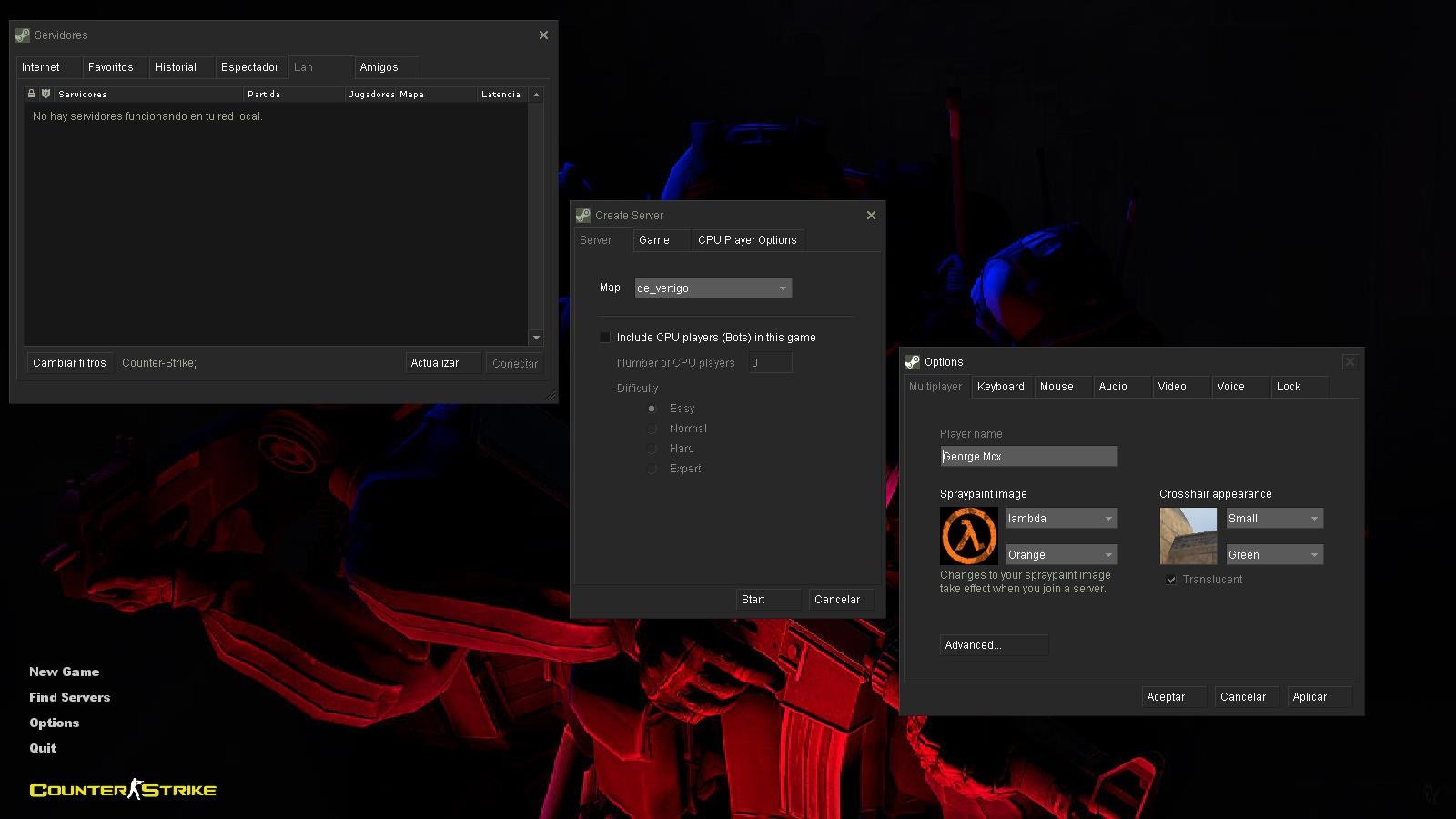
Task: Click the Number of CPU players field
Action: 771,363
